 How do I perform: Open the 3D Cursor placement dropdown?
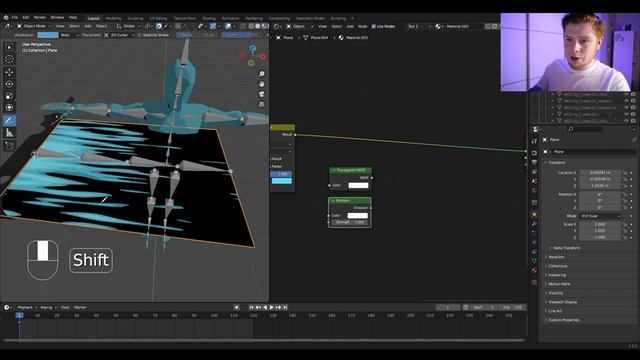119,35
